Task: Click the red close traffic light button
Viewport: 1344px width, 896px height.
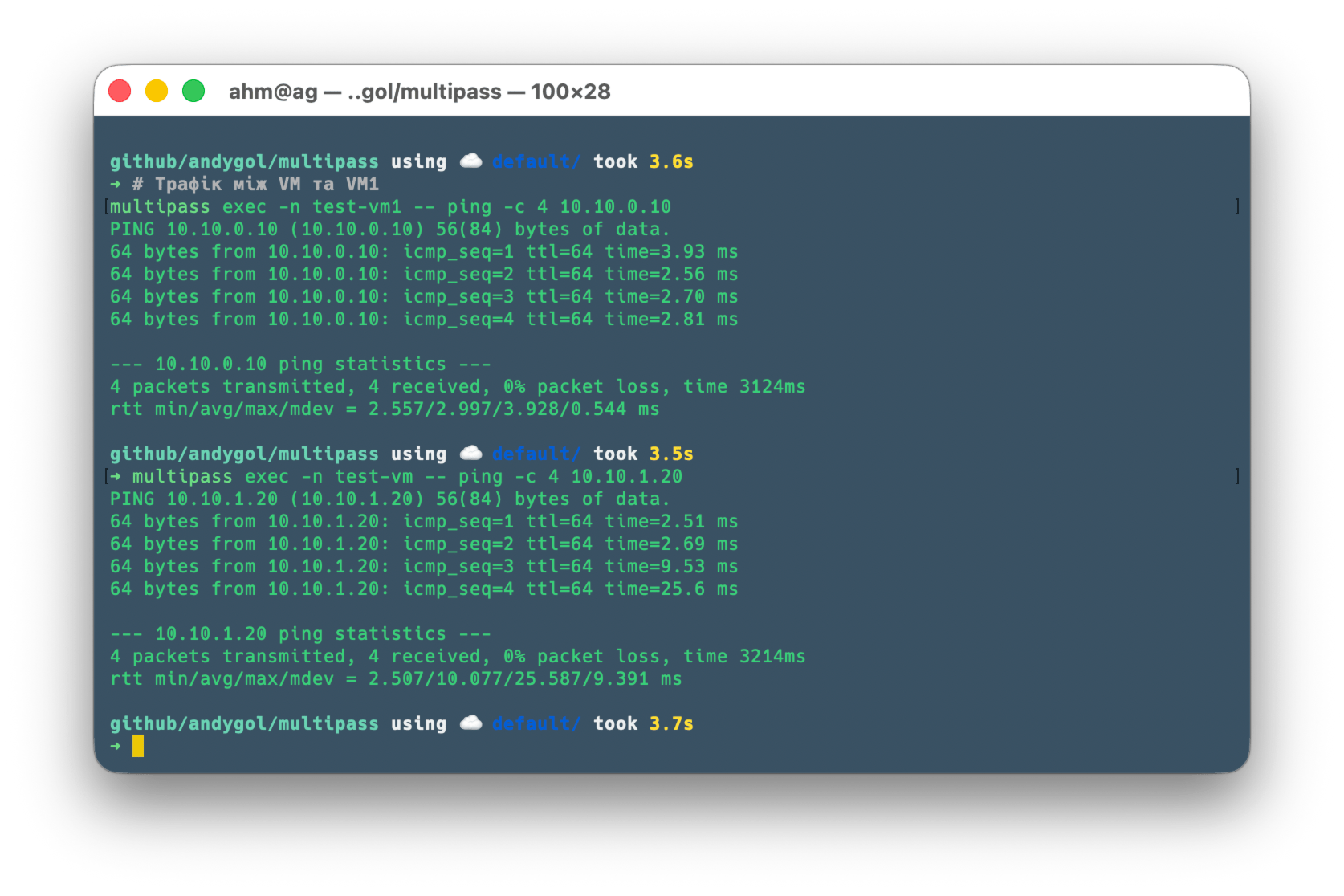Action: coord(119,91)
